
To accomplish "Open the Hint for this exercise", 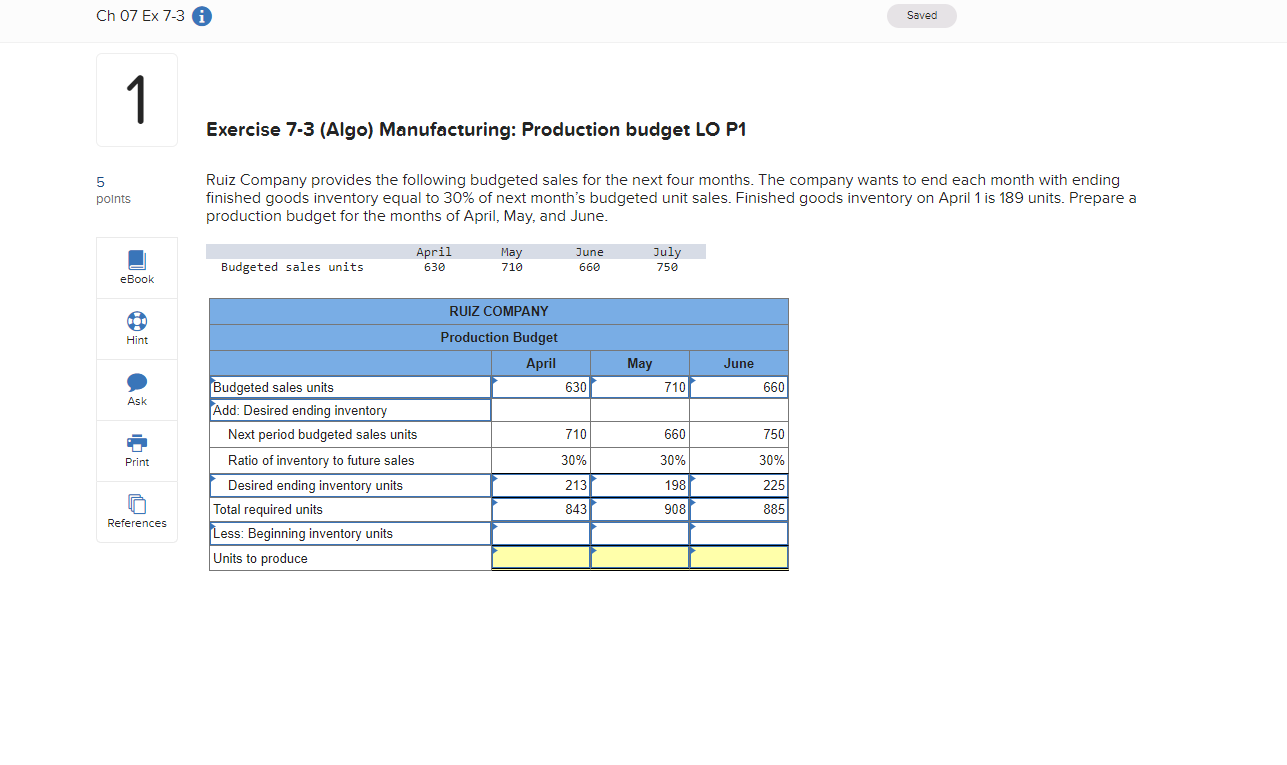I will coord(136,328).
